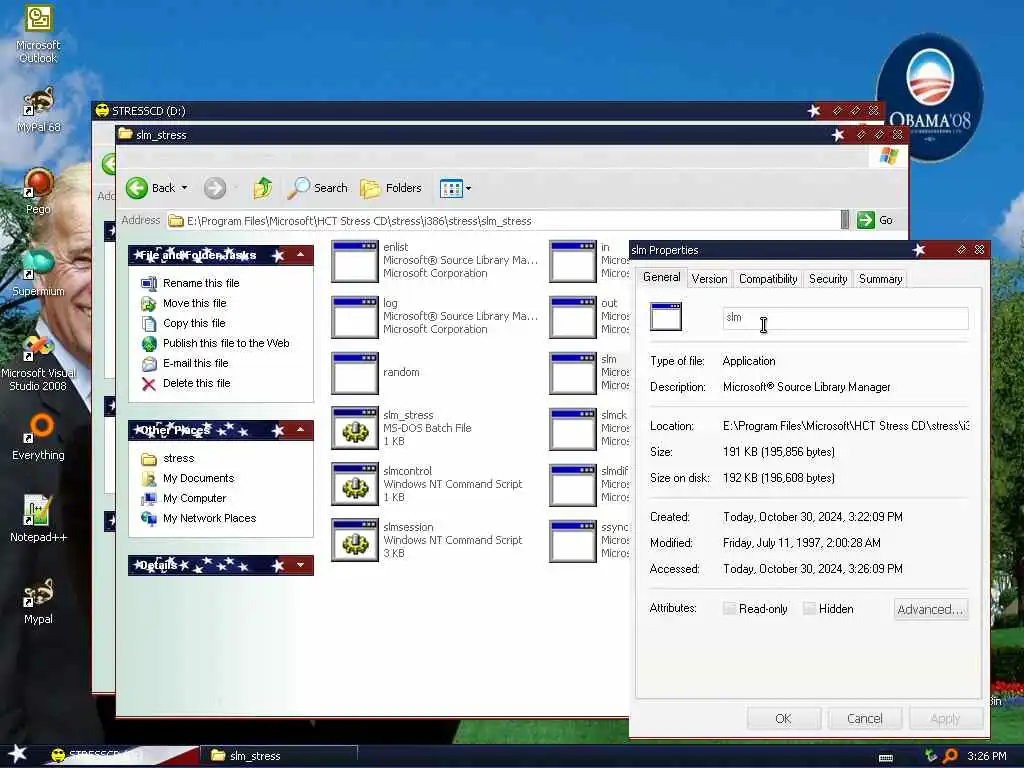Open Search in the explorer toolbar
Image resolution: width=1024 pixels, height=768 pixels.
(318, 188)
